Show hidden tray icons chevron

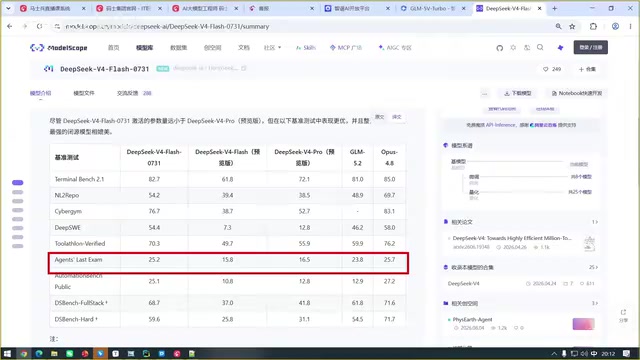[x=554, y=353]
